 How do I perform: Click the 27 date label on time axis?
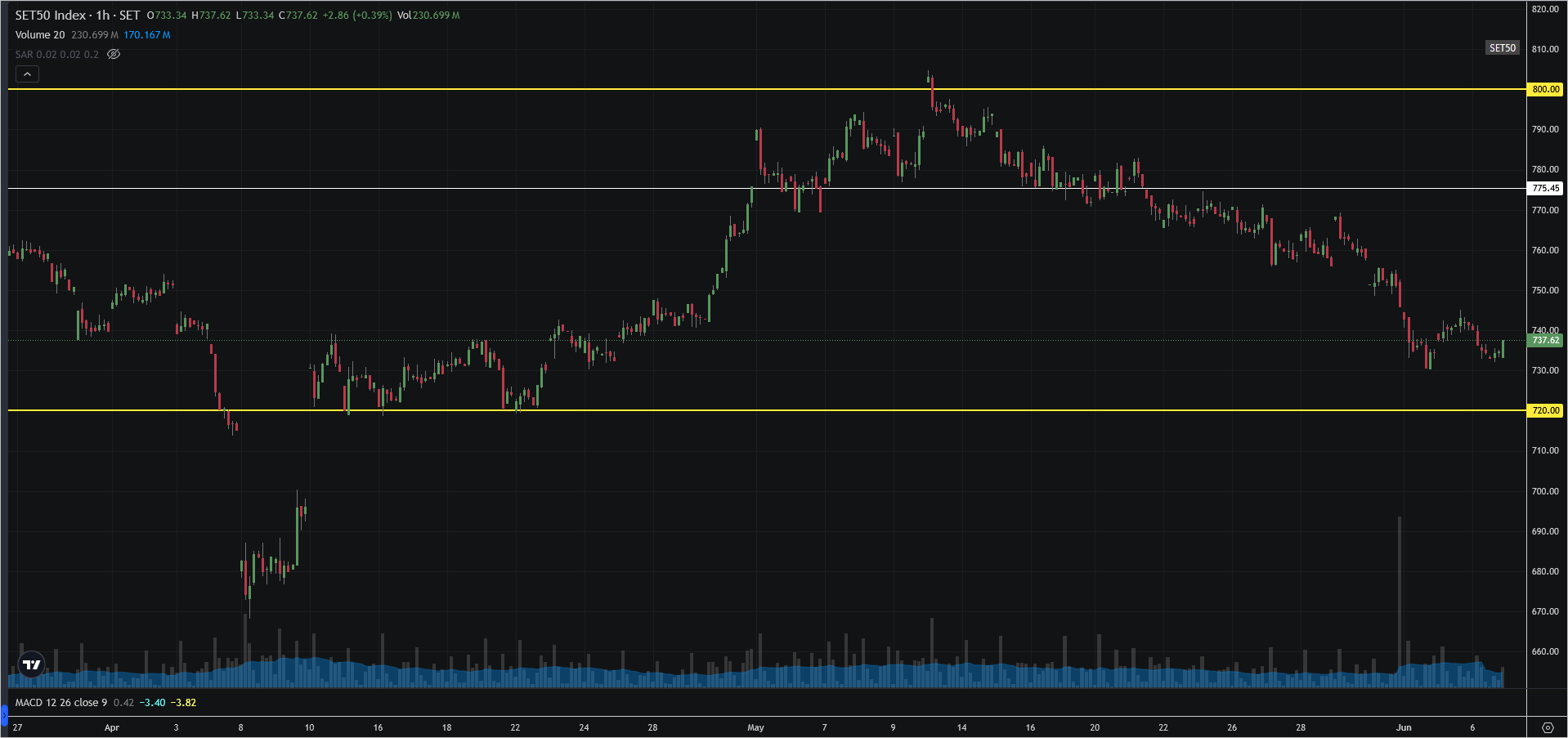17,727
